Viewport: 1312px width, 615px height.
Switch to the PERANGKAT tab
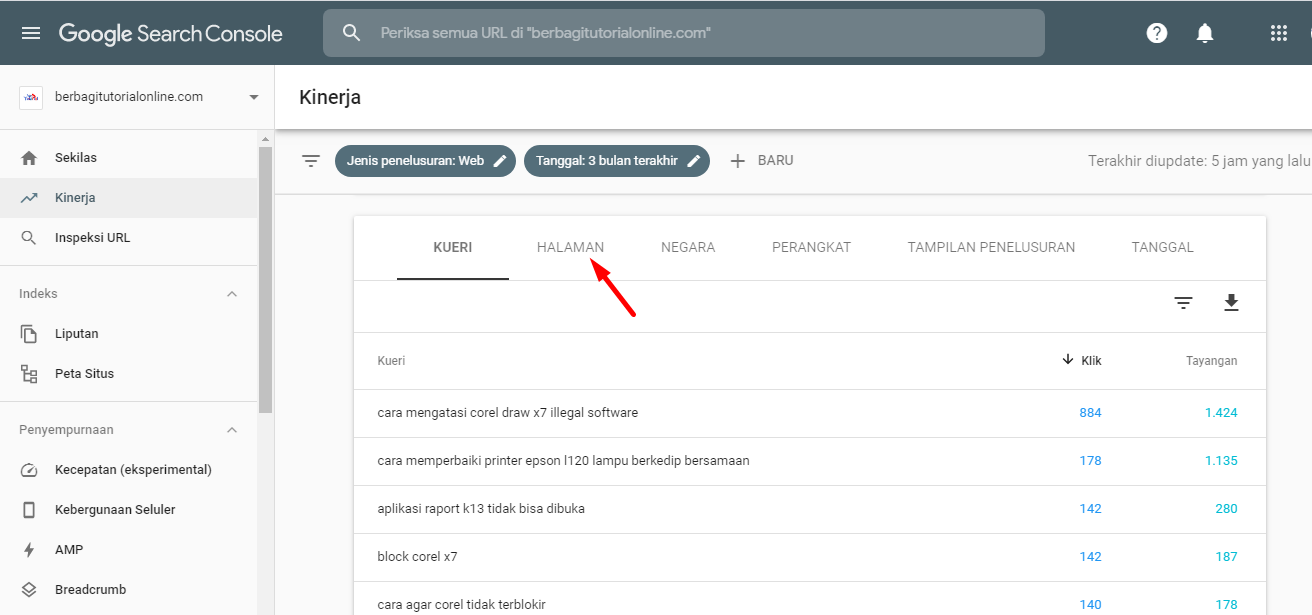coord(811,248)
